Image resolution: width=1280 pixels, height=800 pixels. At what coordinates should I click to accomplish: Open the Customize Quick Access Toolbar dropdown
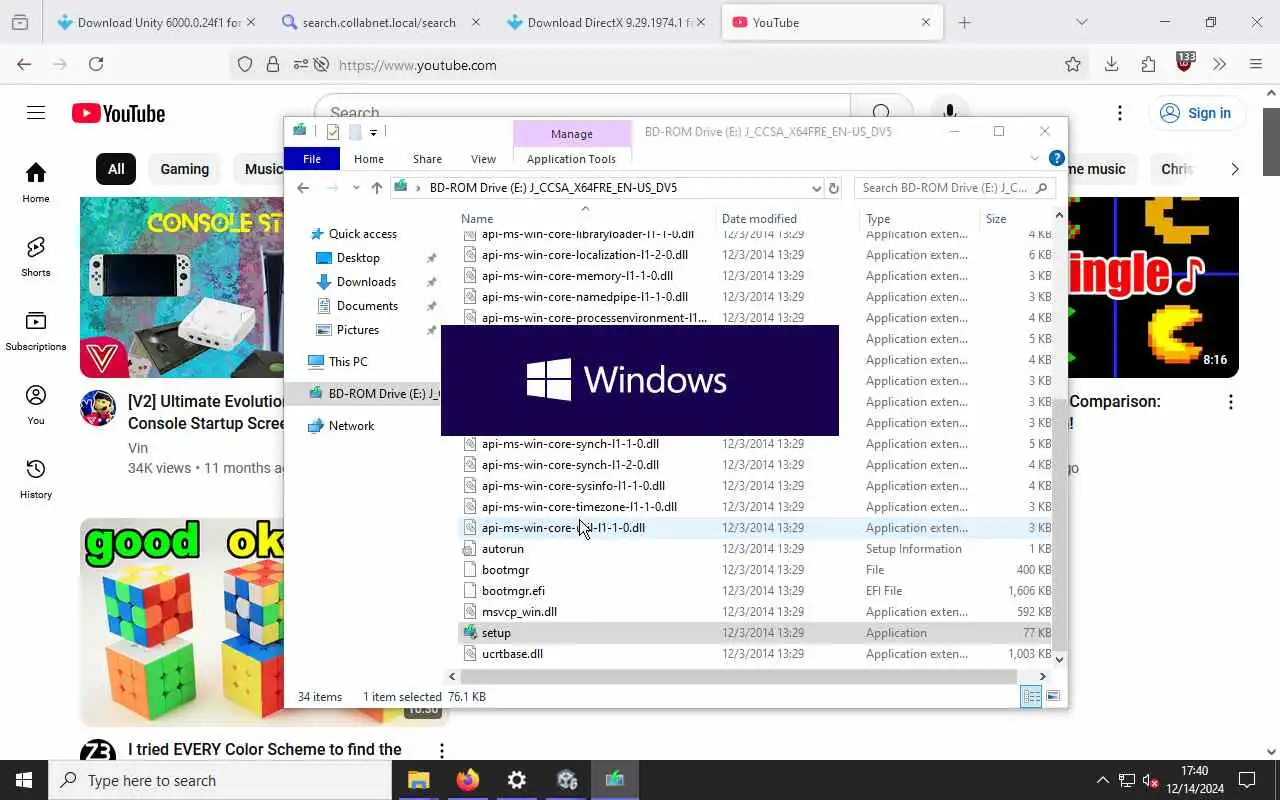[x=373, y=132]
